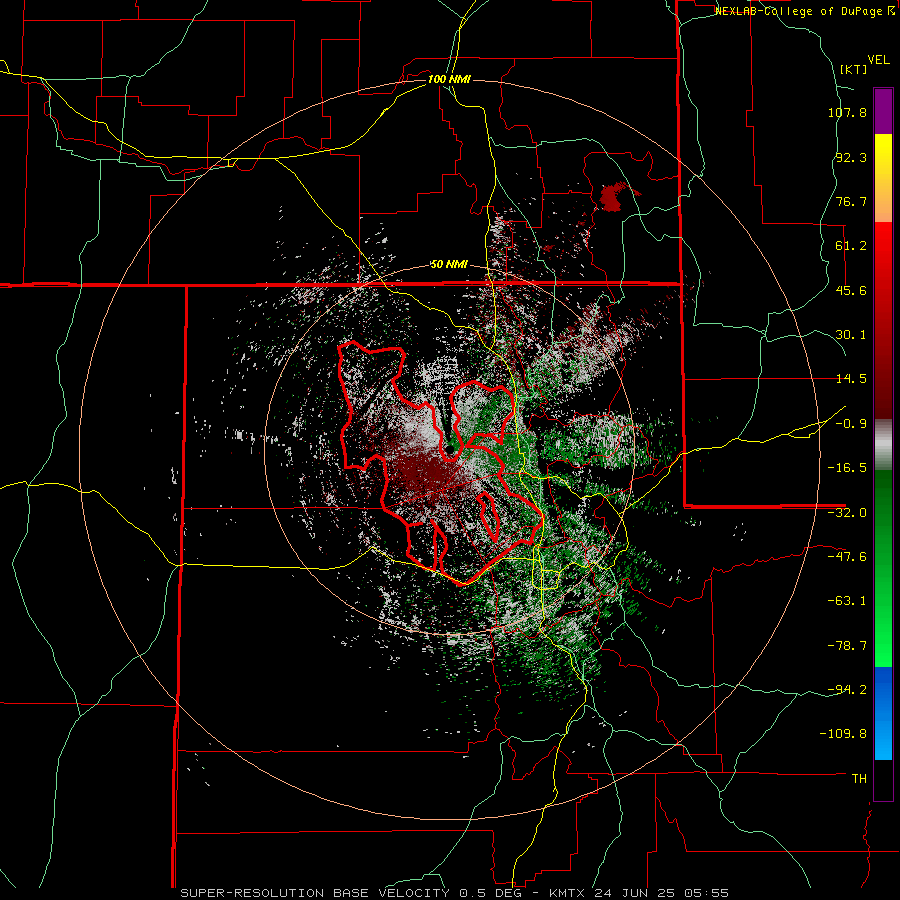This screenshot has width=900, height=900.
Task: Click the gray near-zero segment of the color bar
Action: (883, 444)
